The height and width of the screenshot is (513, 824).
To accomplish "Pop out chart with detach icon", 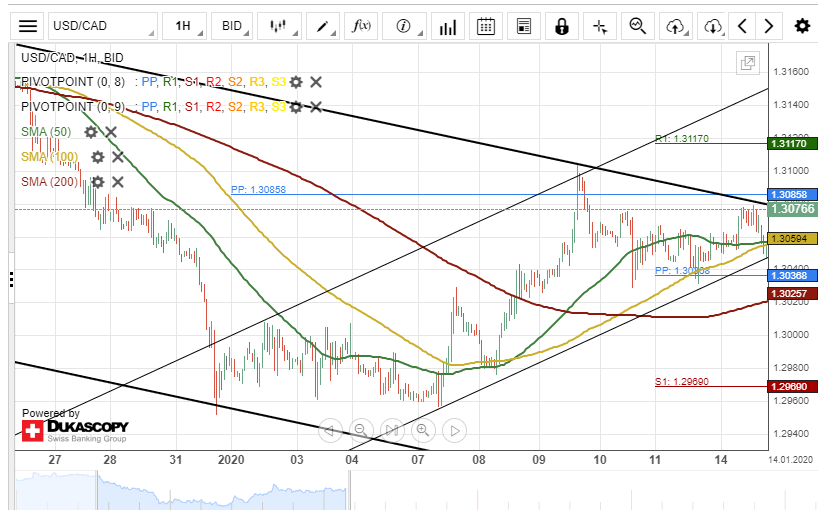I will [x=746, y=63].
